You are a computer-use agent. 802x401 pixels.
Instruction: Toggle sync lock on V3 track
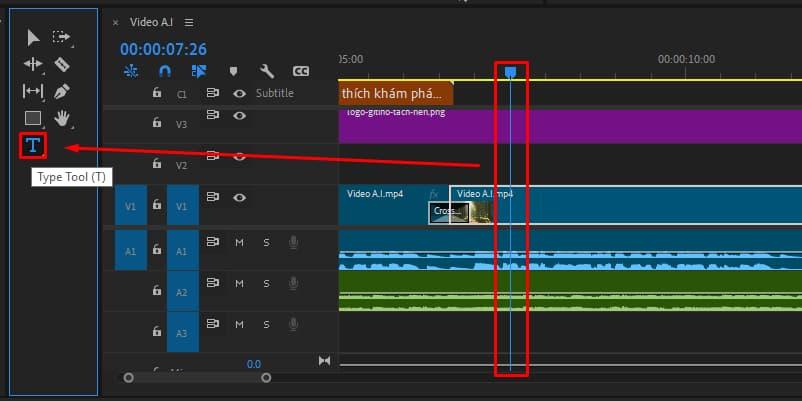tap(213, 115)
